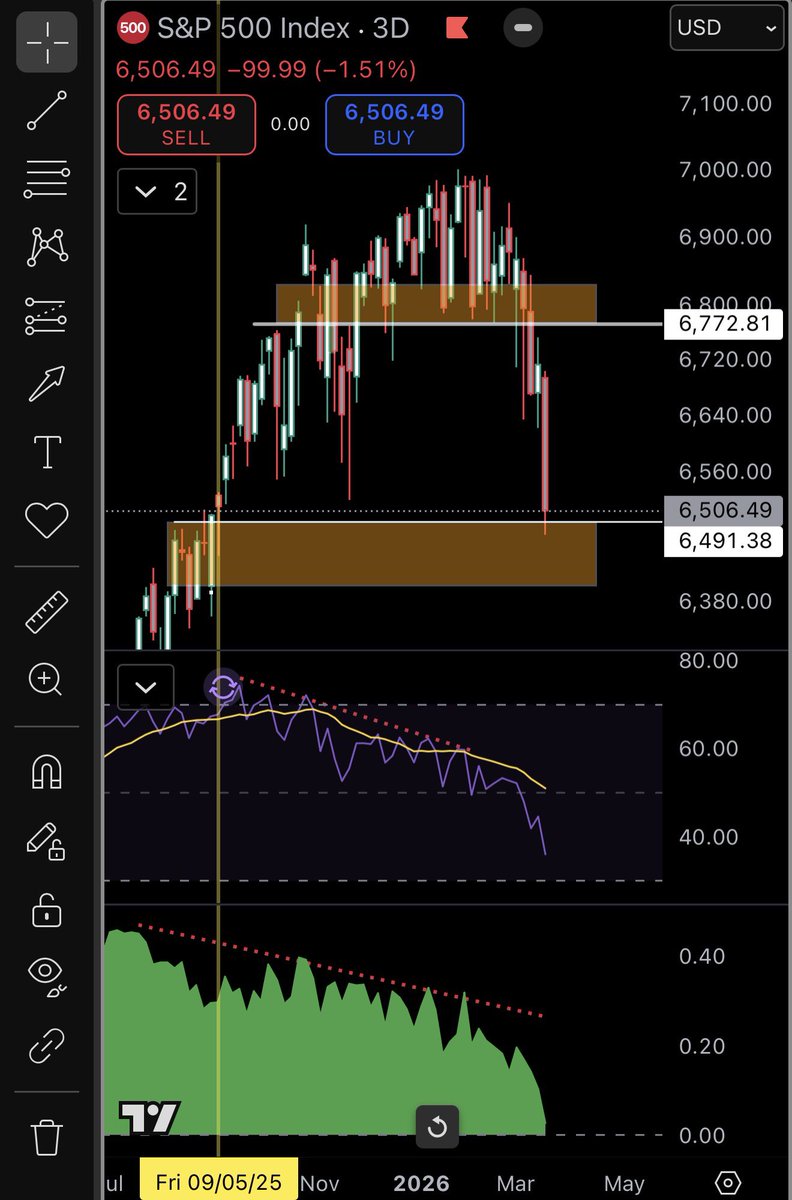Click the 6,506.49 SELL button
This screenshot has height=1200, width=792.
(x=186, y=125)
